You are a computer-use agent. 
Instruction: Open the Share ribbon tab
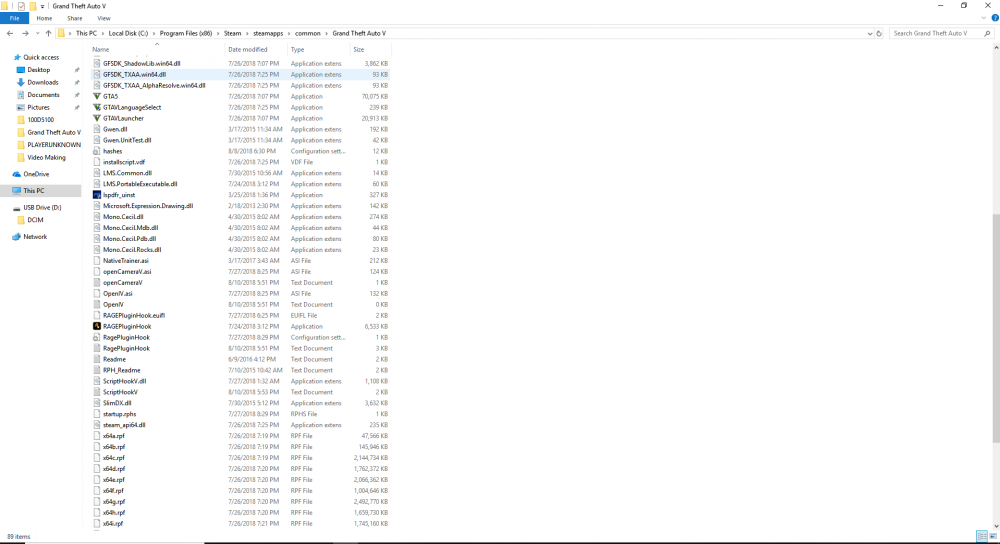[75, 18]
